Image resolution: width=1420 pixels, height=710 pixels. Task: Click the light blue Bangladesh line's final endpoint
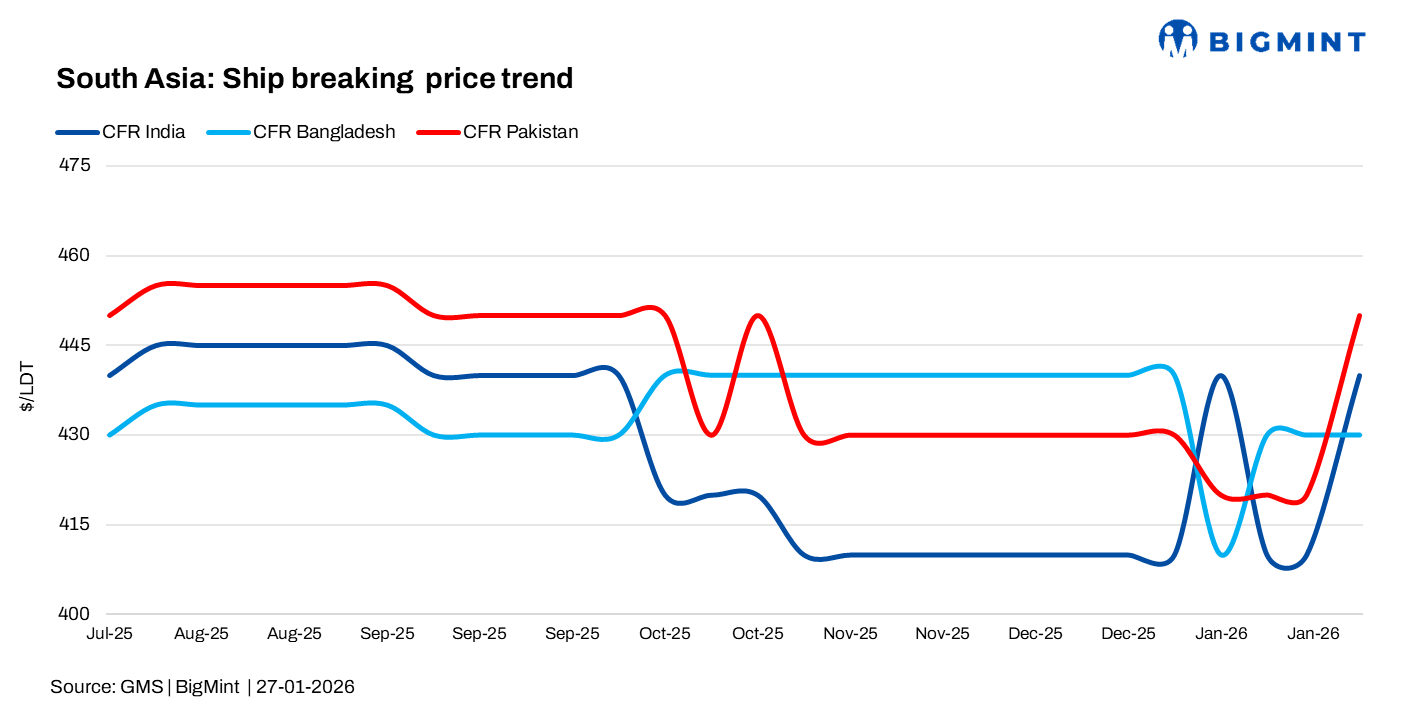tap(1360, 435)
